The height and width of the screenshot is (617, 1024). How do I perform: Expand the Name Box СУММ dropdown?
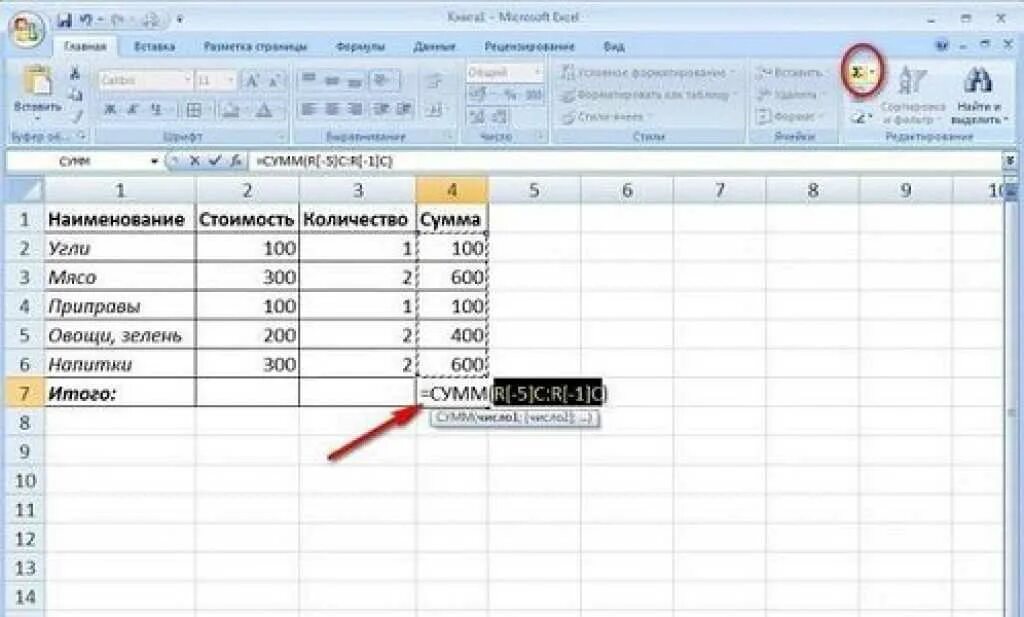click(x=155, y=161)
